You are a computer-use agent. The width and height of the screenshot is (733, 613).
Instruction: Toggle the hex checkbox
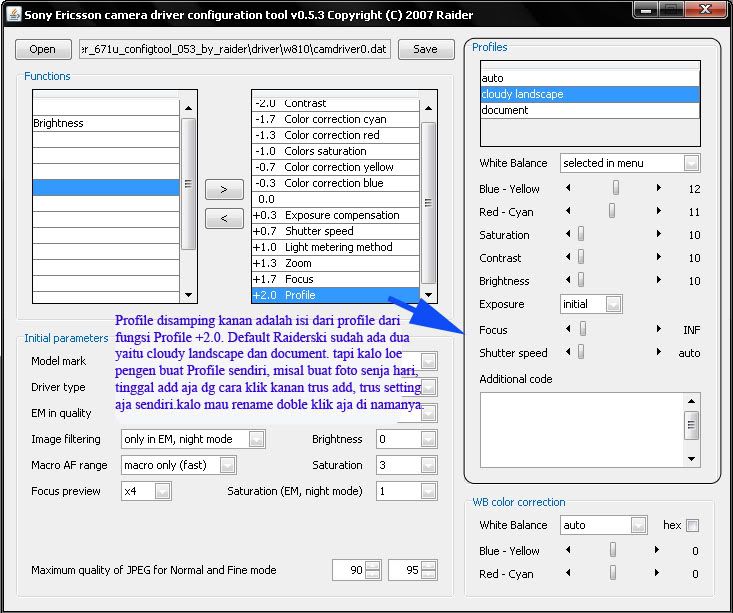tap(692, 526)
